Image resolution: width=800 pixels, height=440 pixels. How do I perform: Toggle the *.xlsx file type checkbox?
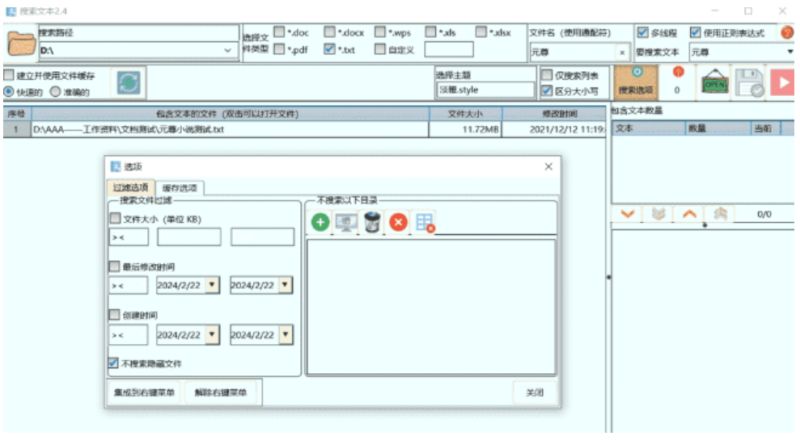pyautogui.click(x=481, y=32)
